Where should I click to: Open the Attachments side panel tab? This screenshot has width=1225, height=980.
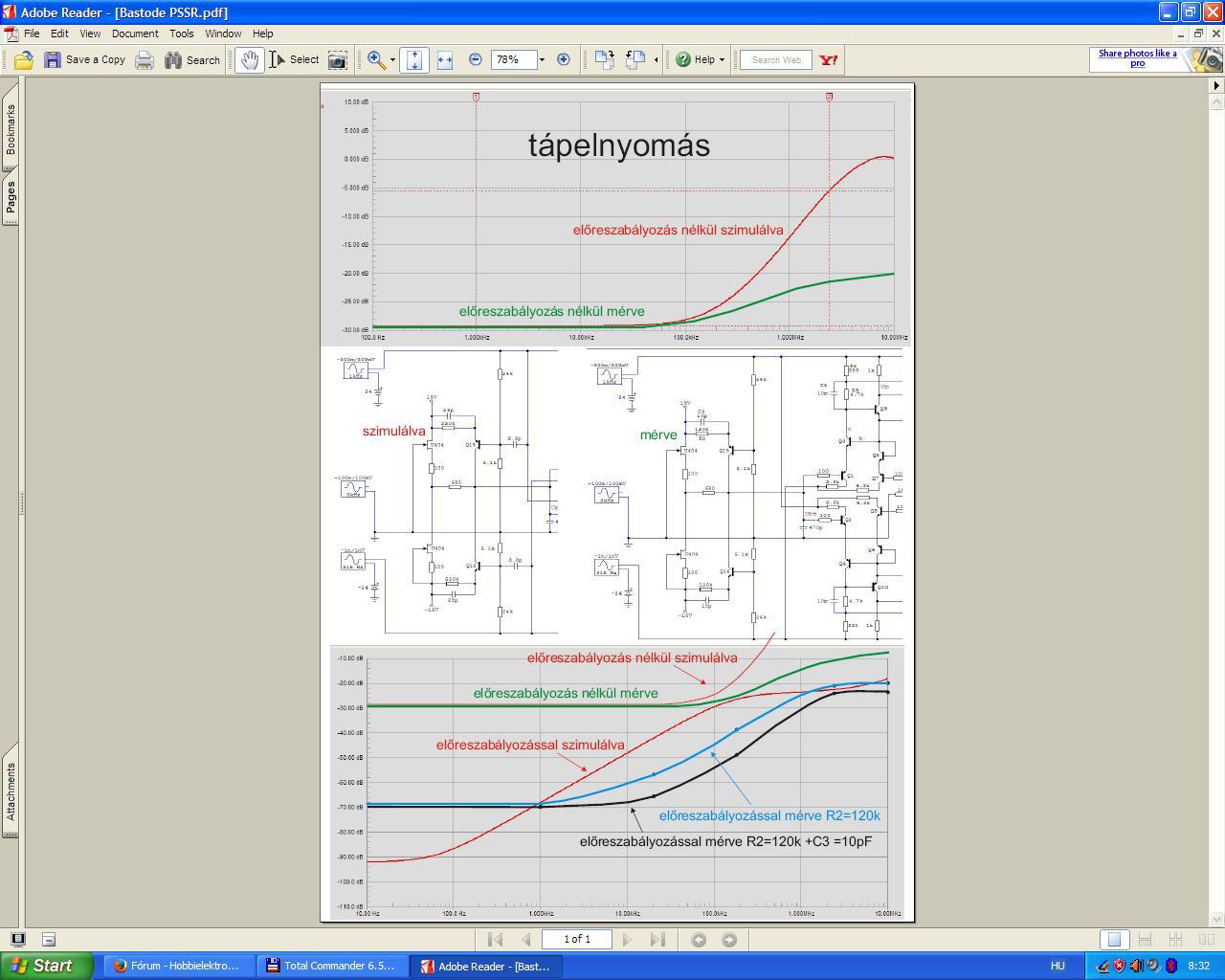click(x=11, y=791)
